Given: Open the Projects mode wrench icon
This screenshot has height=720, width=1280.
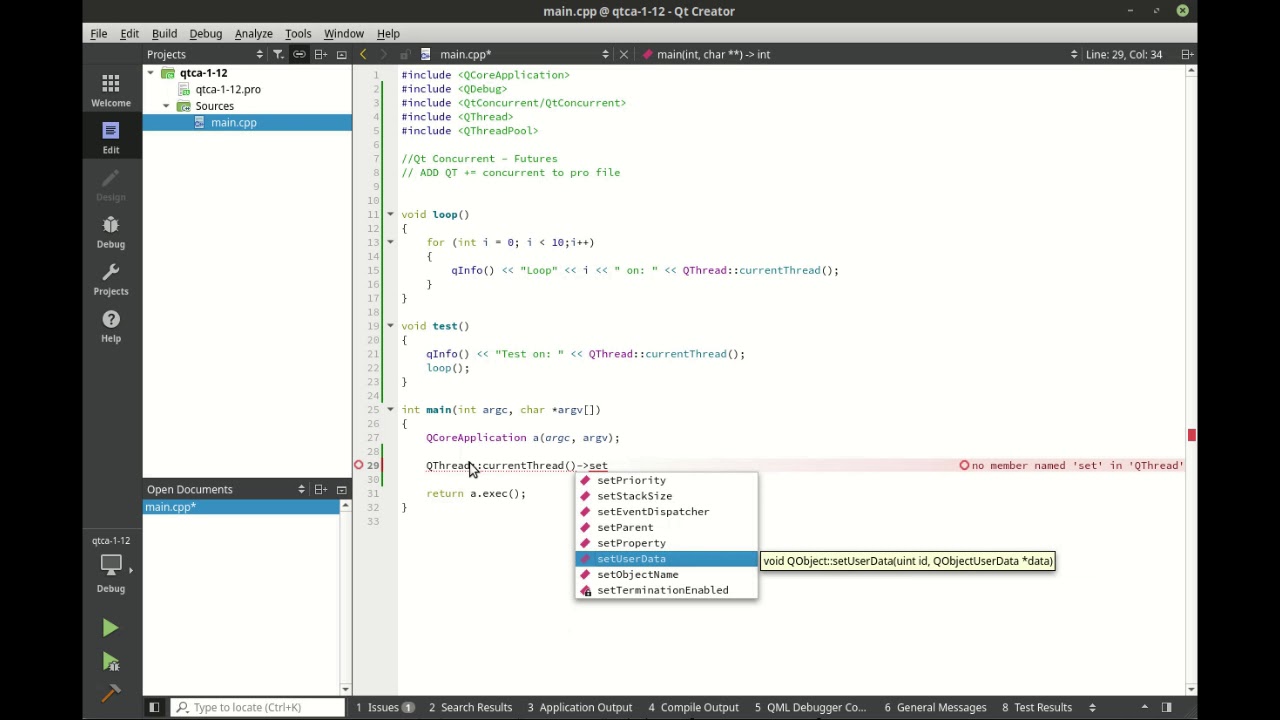Looking at the screenshot, I should [111, 279].
